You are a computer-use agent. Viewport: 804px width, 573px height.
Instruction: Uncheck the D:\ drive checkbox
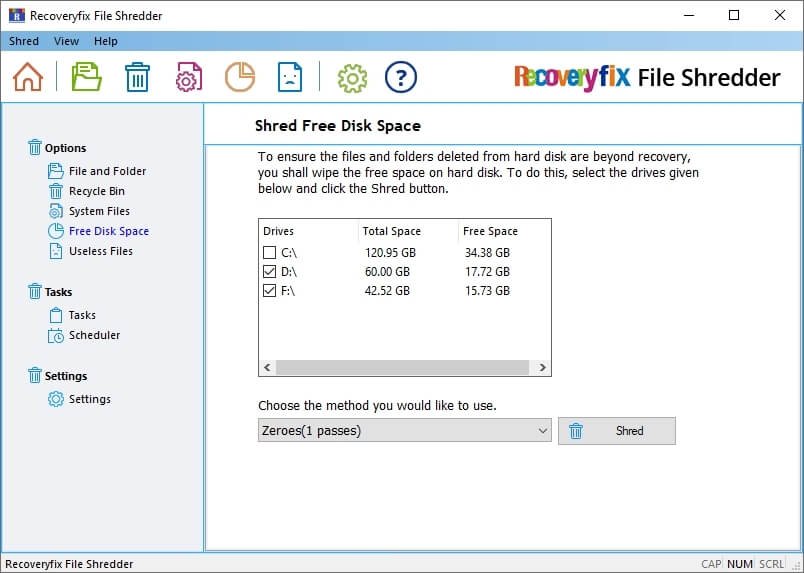270,272
